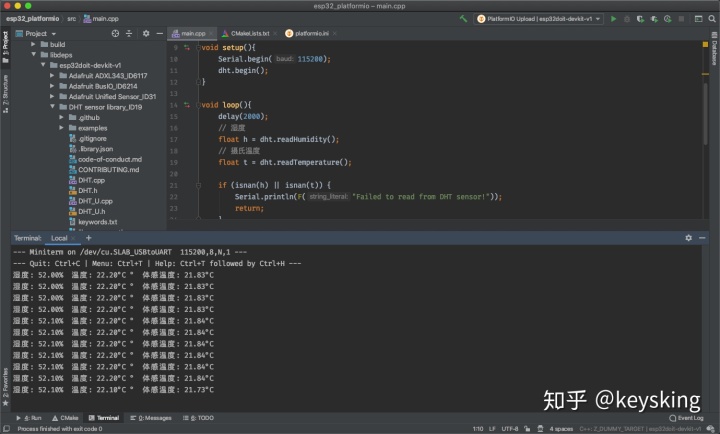The height and width of the screenshot is (434, 720).
Task: Click the locate file target icon
Action: (115, 34)
